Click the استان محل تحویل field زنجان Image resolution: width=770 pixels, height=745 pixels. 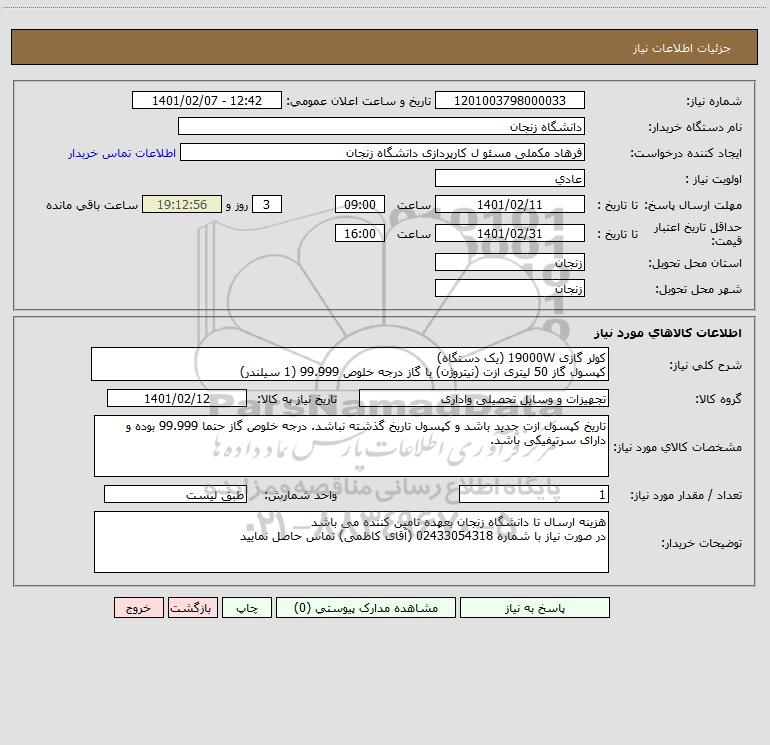[x=510, y=262]
